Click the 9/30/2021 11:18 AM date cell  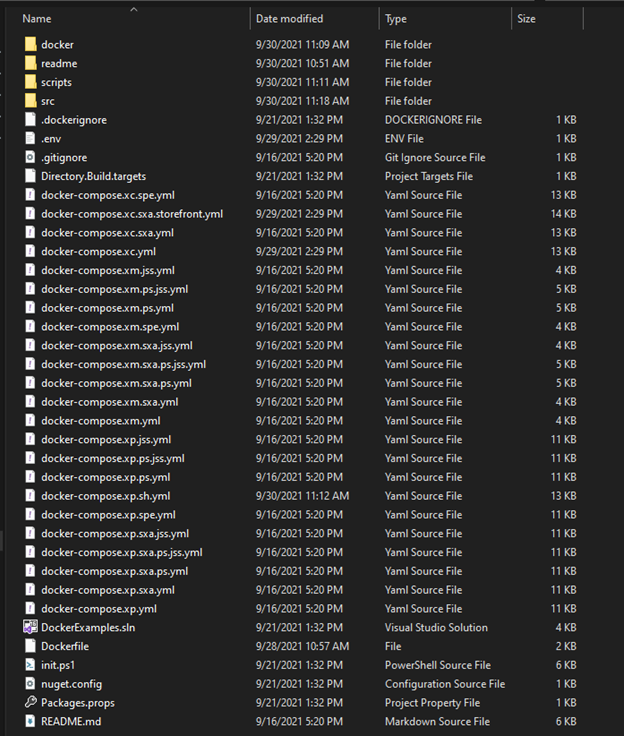(302, 101)
